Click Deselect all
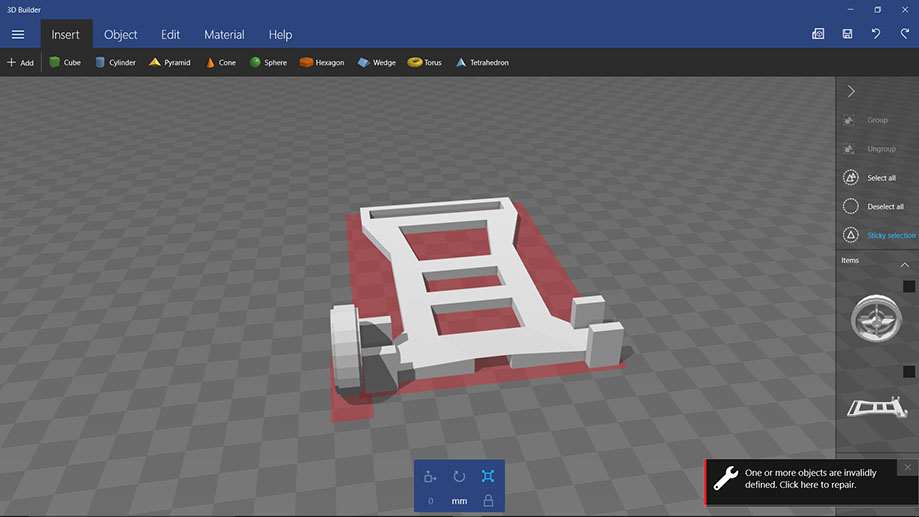Viewport: 919px width, 517px height. coord(873,206)
